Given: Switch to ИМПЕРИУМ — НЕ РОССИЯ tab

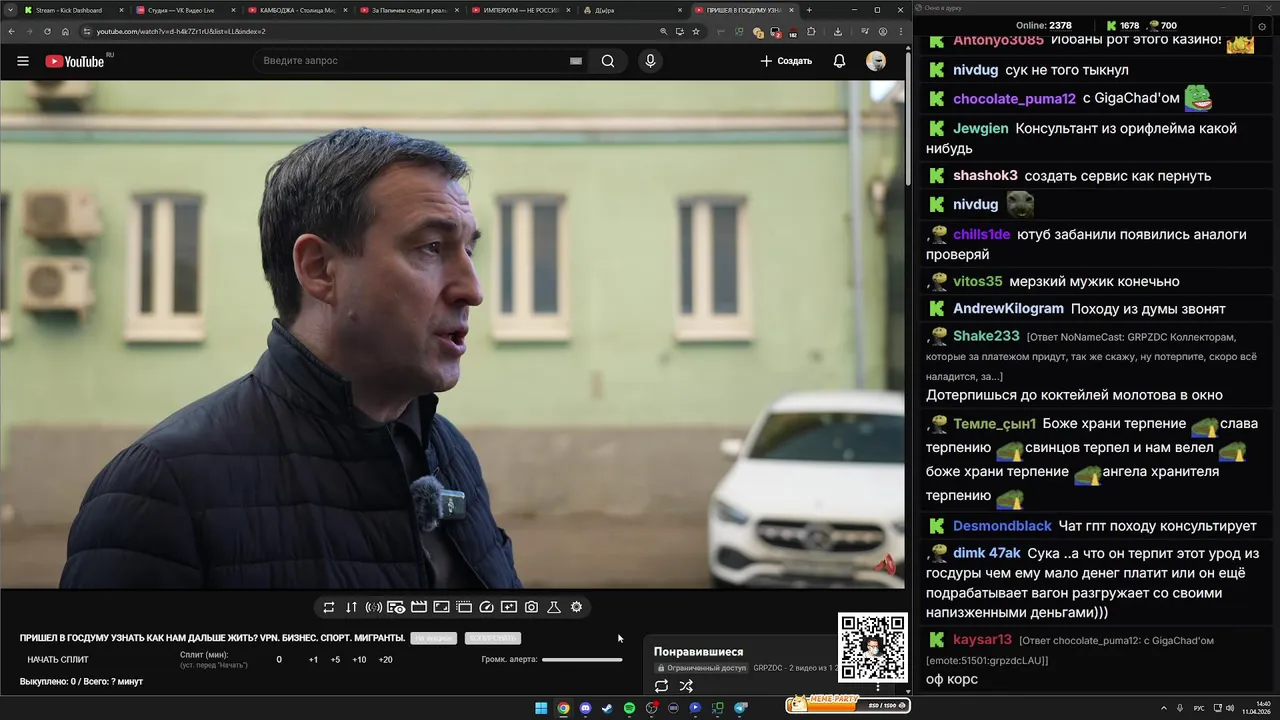Looking at the screenshot, I should 520,10.
